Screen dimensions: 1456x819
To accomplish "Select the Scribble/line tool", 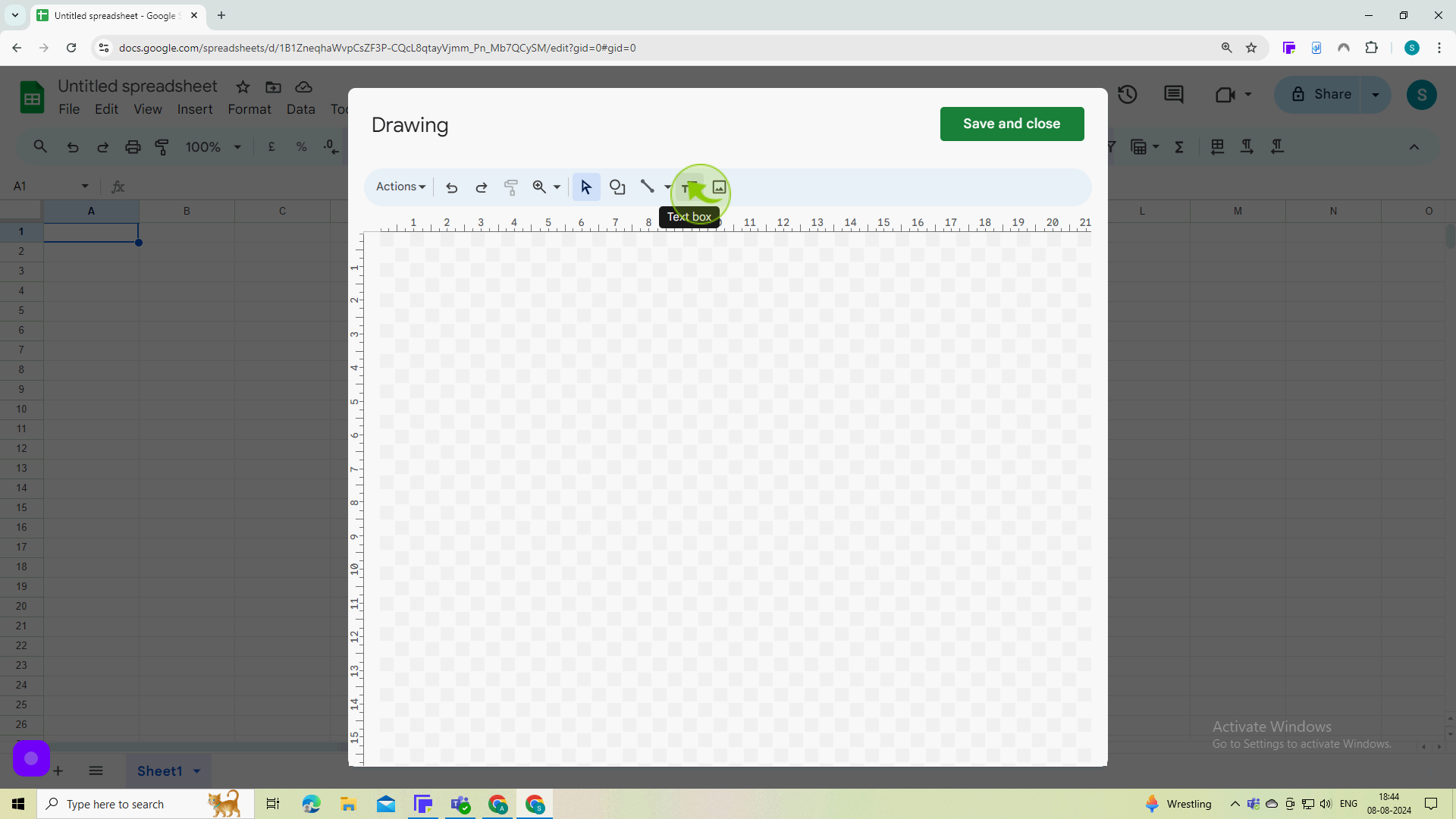I will (648, 187).
